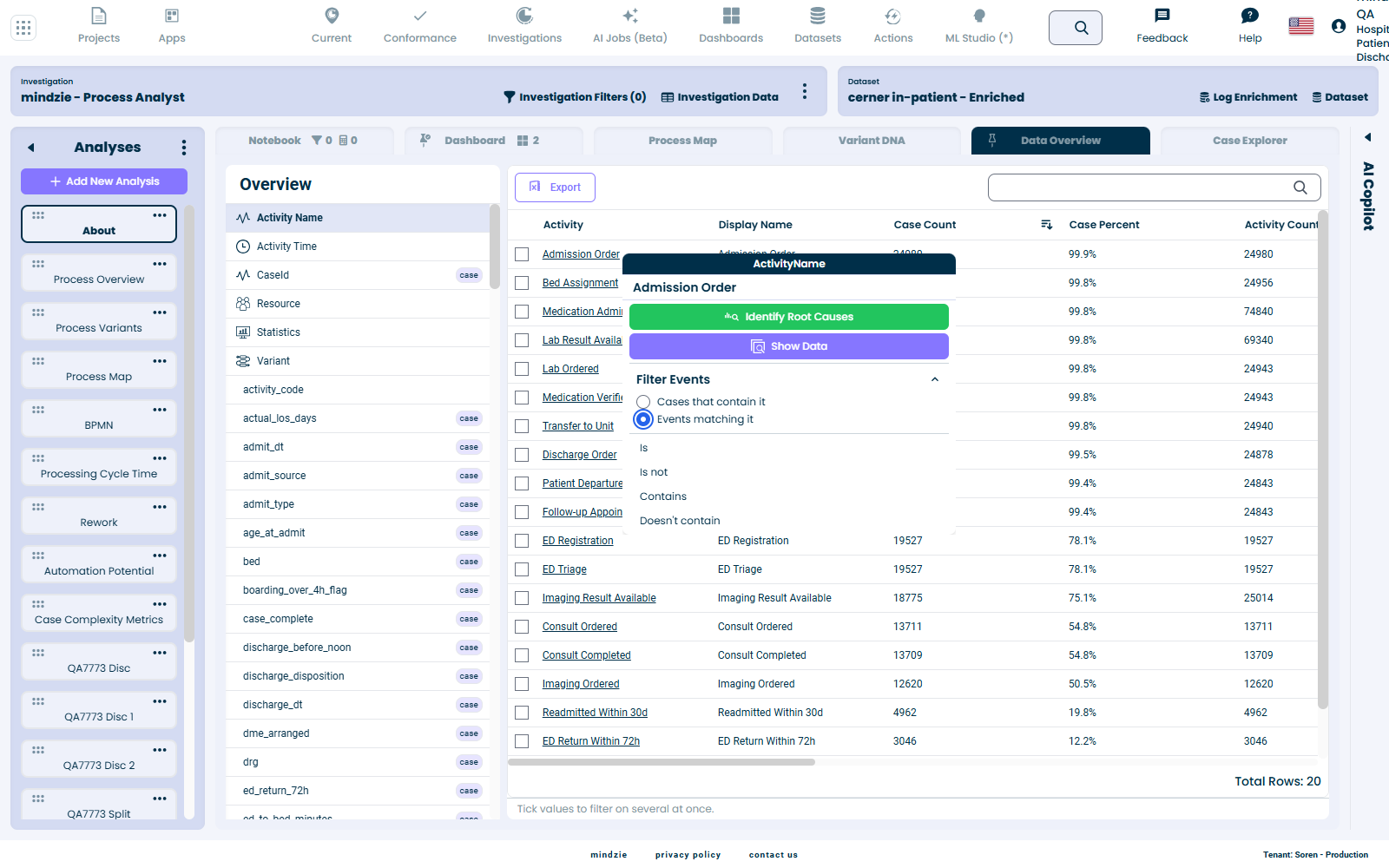Screen dimensions: 1389x868
Task: Open the language flag selector
Action: (1301, 26)
